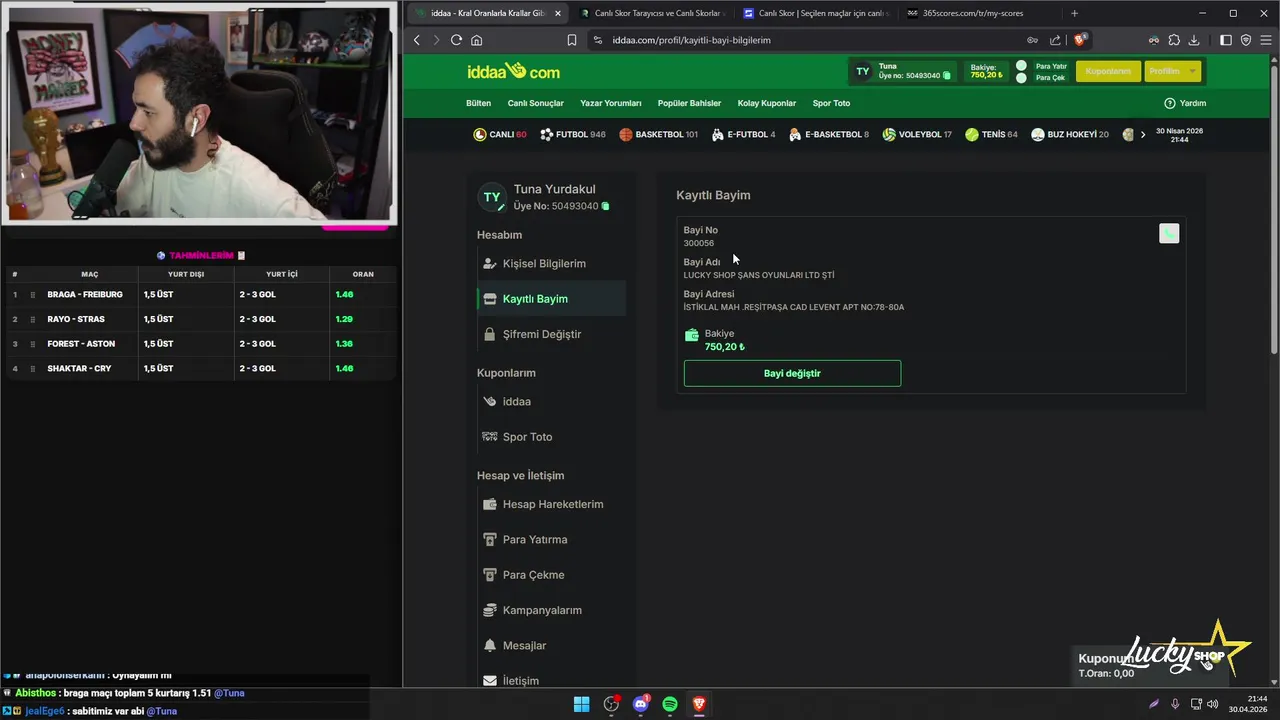
Task: Select the CANLI 60 sports filter
Action: [500, 134]
